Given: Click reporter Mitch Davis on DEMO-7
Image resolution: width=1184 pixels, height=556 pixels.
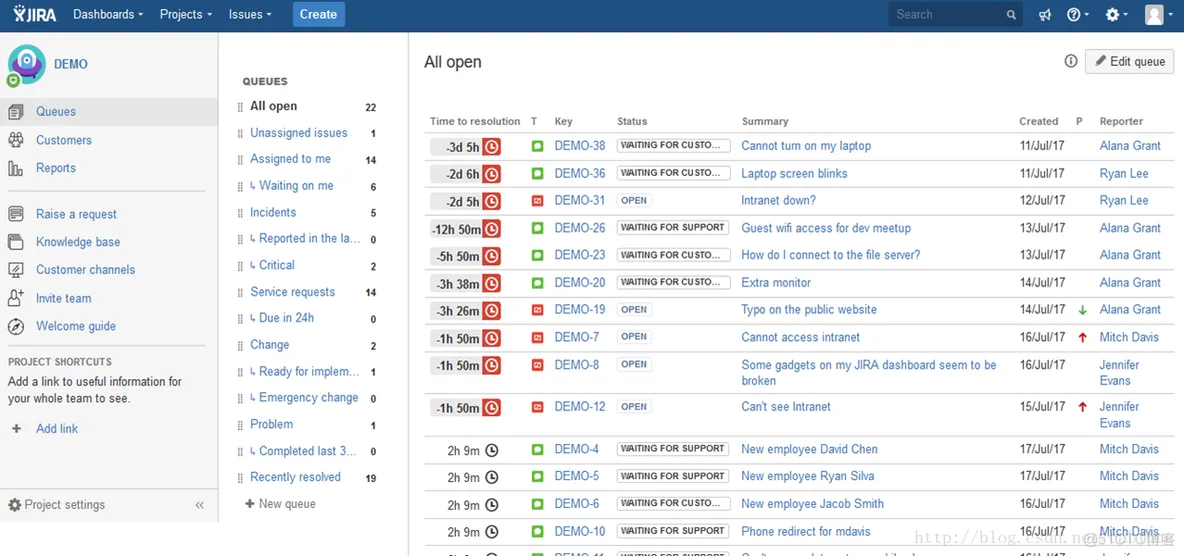Looking at the screenshot, I should [x=1129, y=338].
